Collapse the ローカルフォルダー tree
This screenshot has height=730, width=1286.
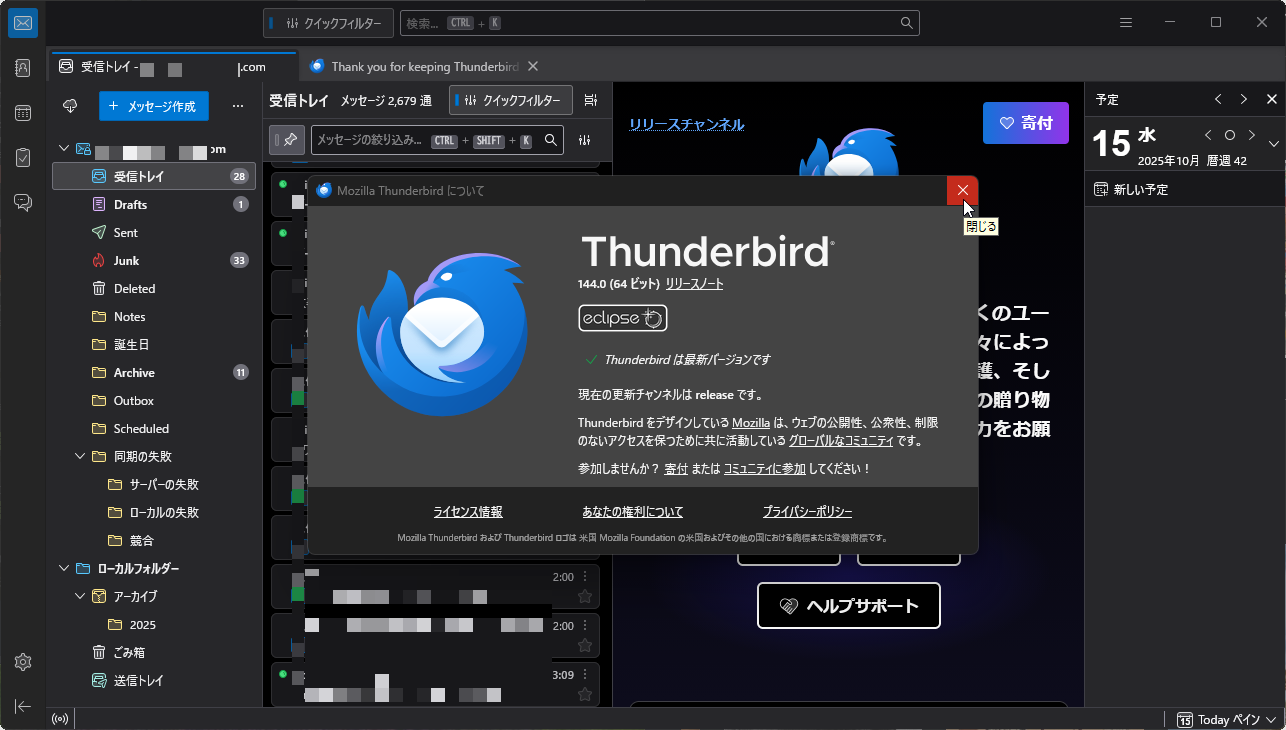(63, 567)
